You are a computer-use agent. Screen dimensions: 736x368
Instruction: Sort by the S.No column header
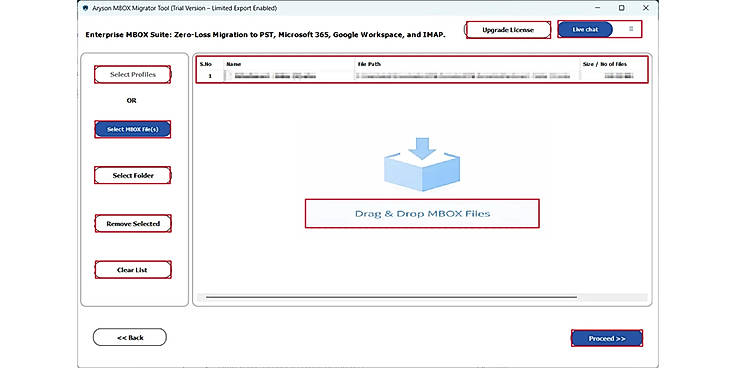[x=207, y=64]
